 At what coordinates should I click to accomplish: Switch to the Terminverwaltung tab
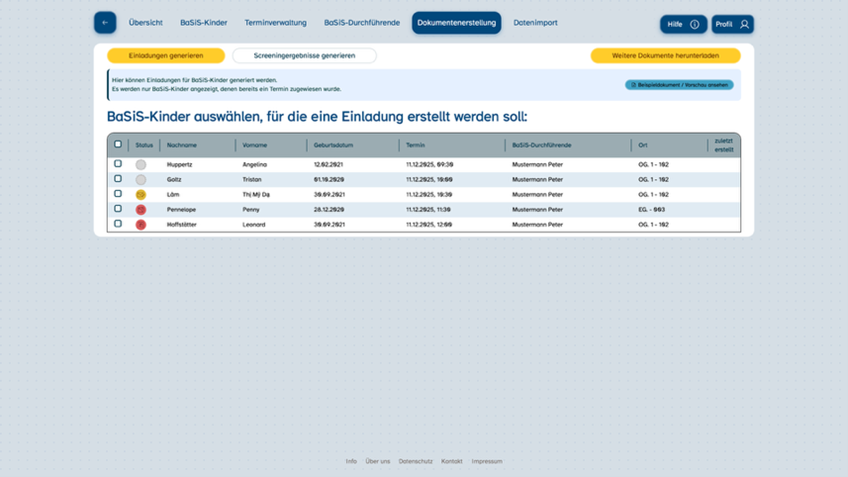point(275,23)
